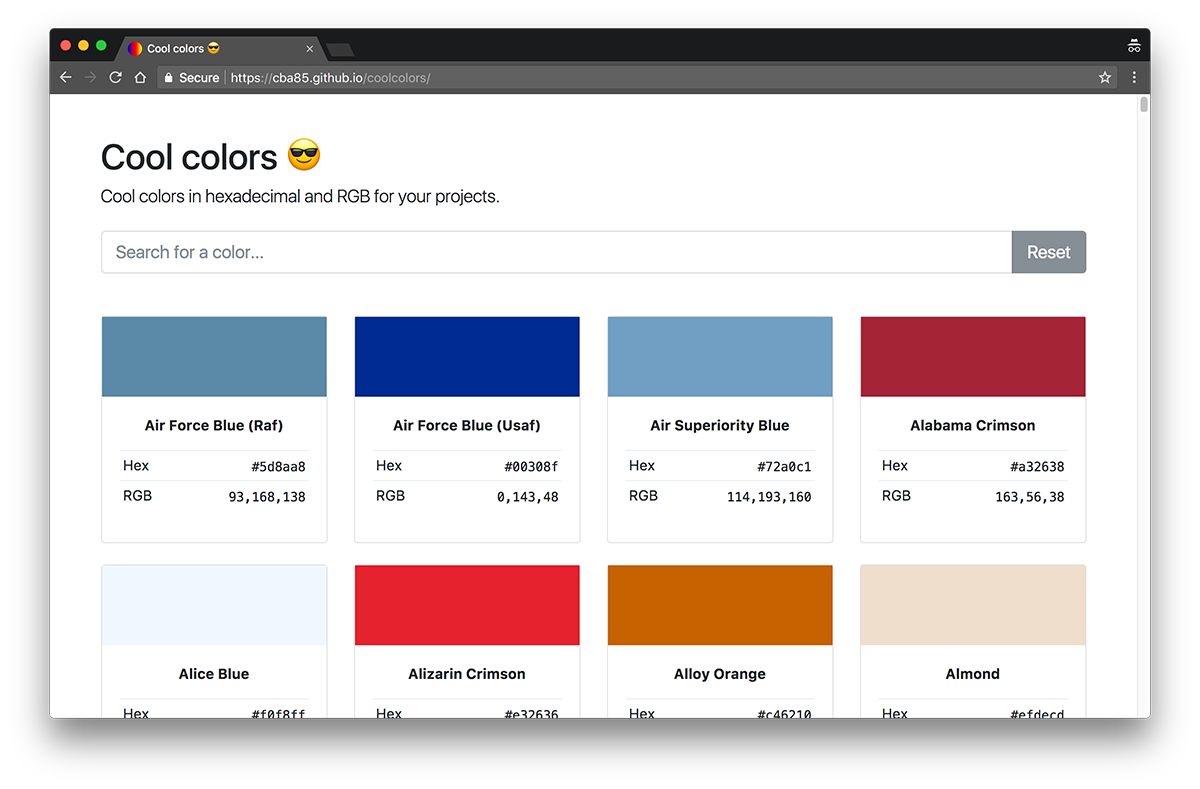Click the page vertical scrollbar
This screenshot has width=1200, height=789.
pyautogui.click(x=1144, y=105)
